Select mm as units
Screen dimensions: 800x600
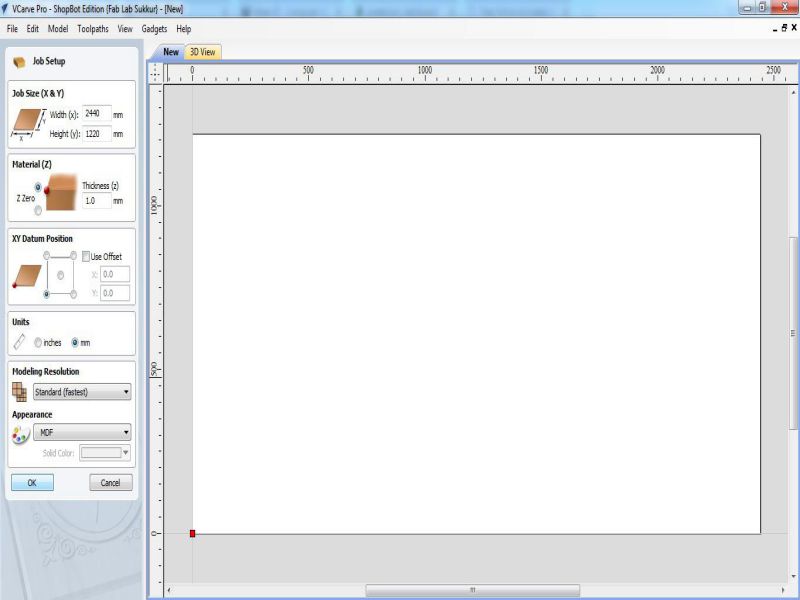tap(75, 343)
